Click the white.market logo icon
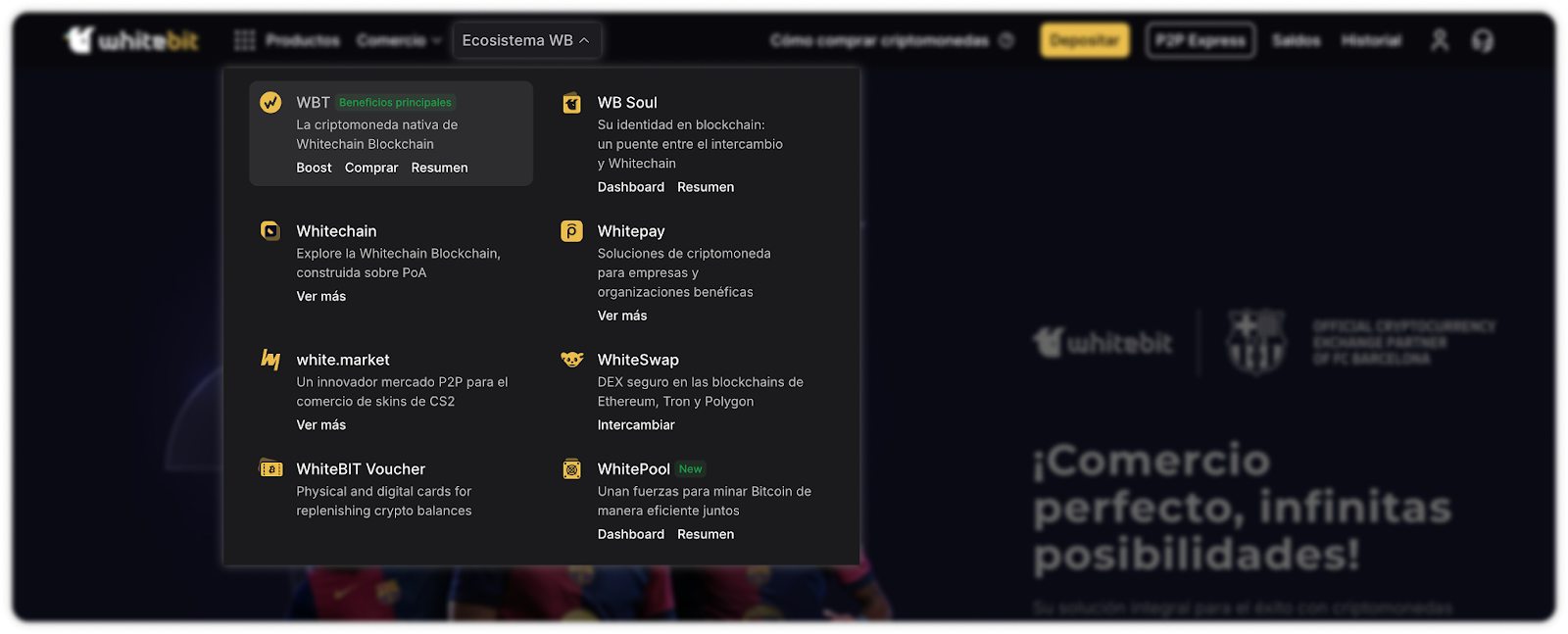1568x634 pixels. click(x=270, y=360)
